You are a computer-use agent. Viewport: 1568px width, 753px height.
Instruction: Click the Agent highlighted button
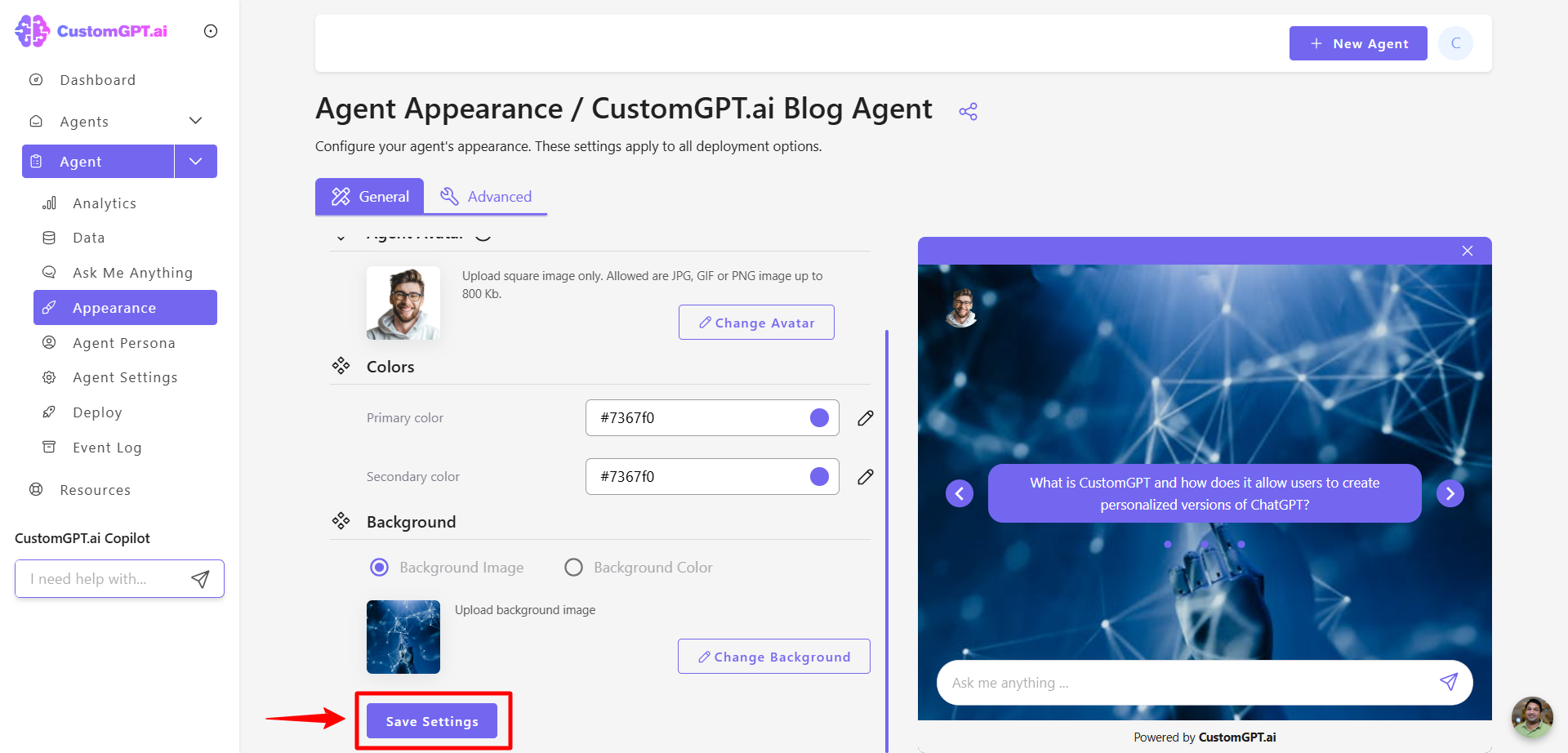point(98,161)
